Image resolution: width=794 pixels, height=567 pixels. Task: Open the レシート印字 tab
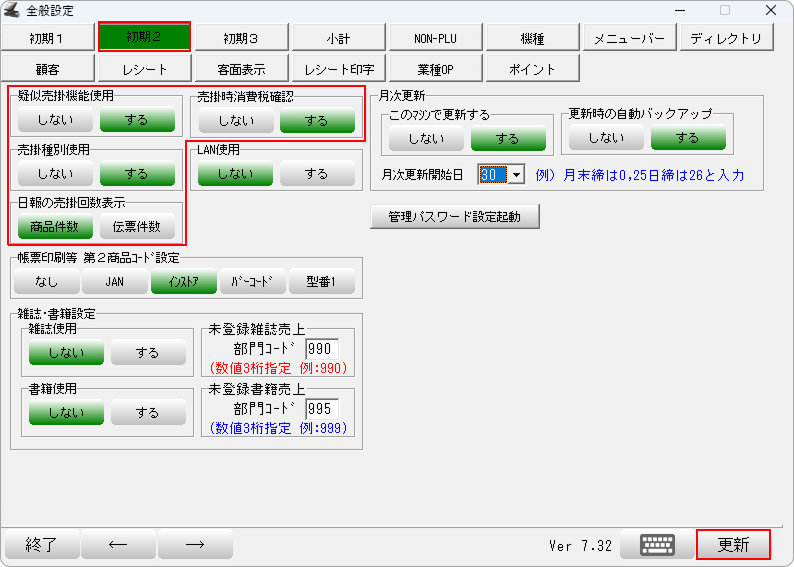tap(338, 69)
